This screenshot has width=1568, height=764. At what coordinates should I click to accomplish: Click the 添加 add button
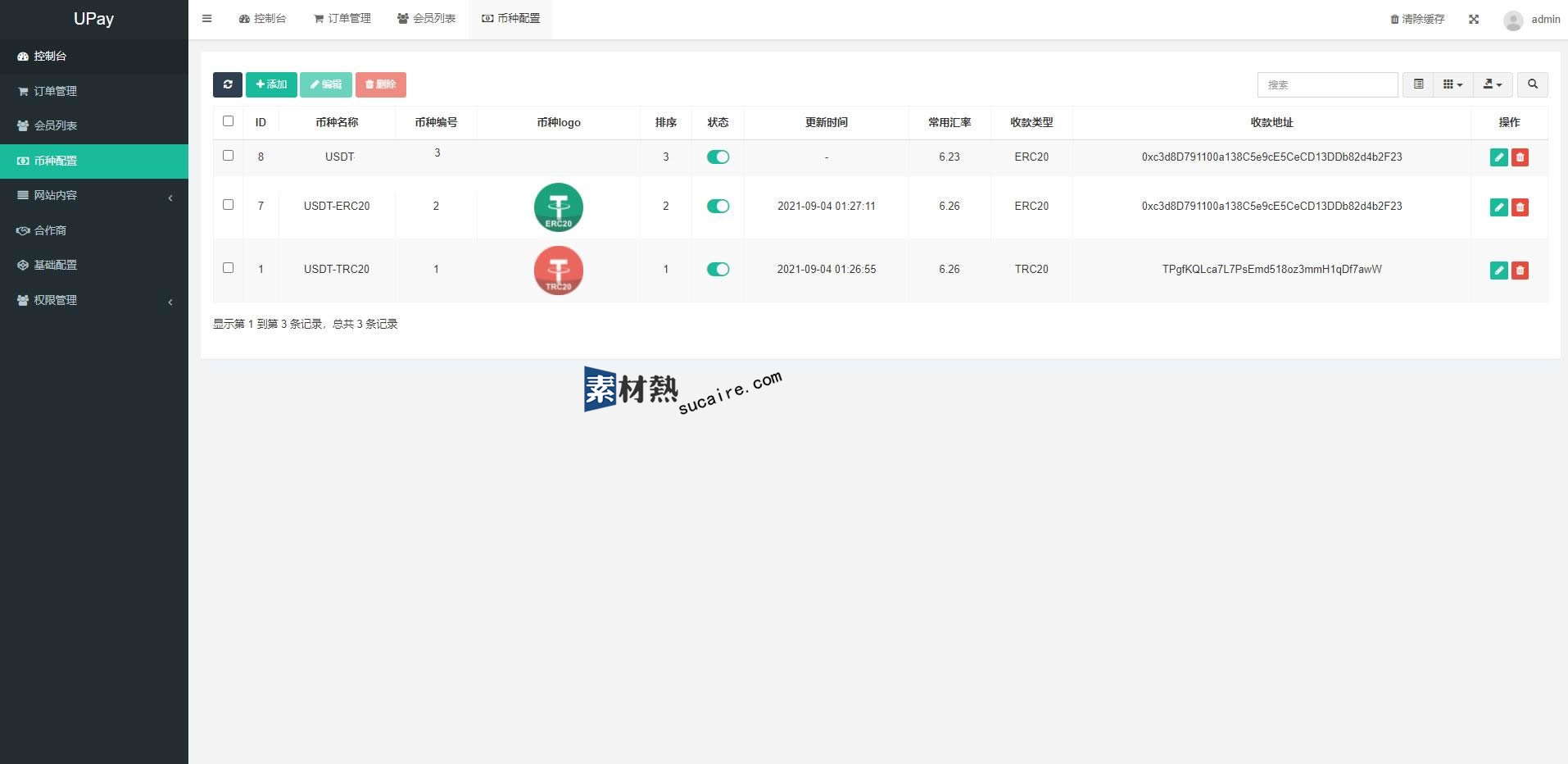(271, 84)
